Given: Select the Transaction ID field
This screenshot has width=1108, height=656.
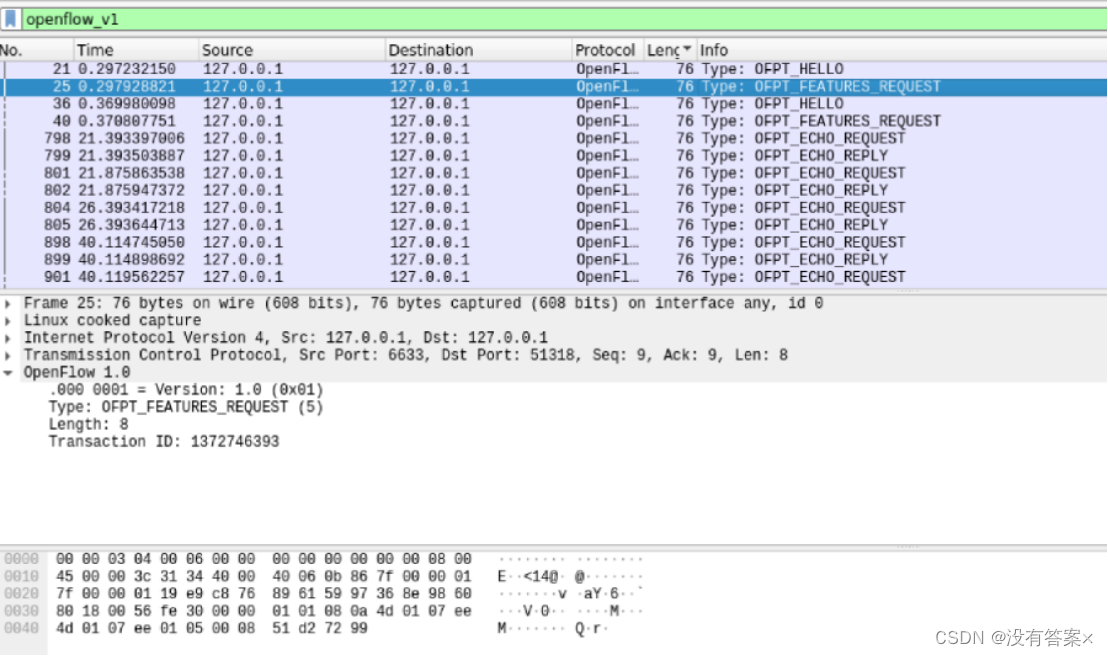Looking at the screenshot, I should pos(160,441).
